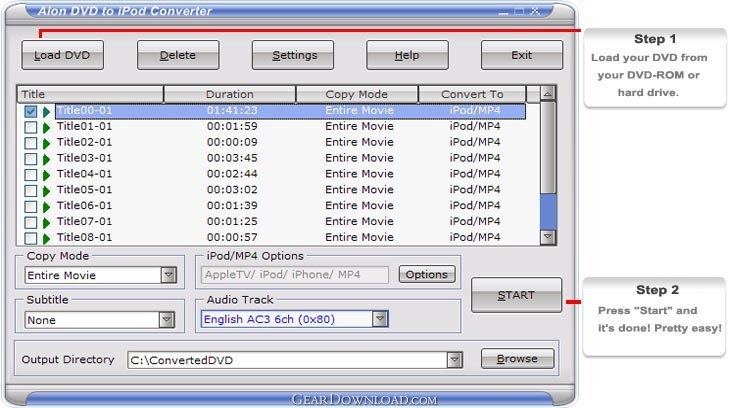Viewport: 730px width, 408px height.
Task: Click the list scrollbar down arrow
Action: click(548, 237)
